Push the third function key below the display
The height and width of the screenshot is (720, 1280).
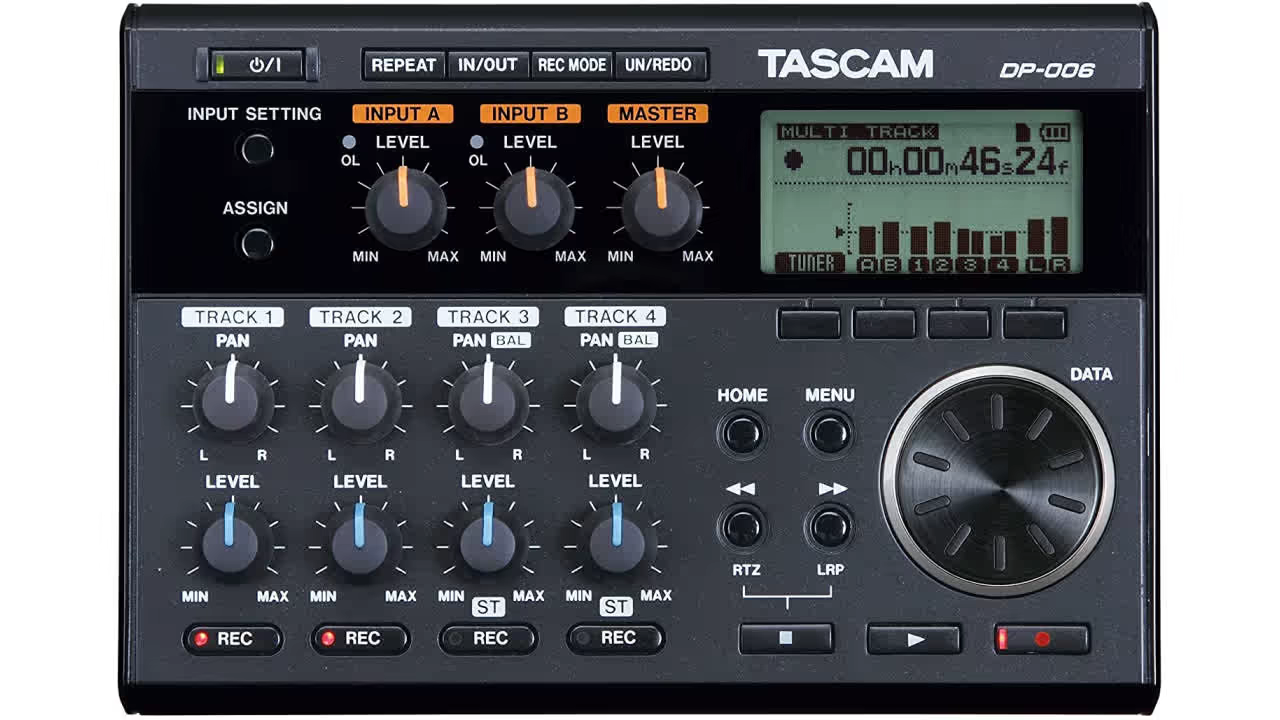click(x=959, y=323)
